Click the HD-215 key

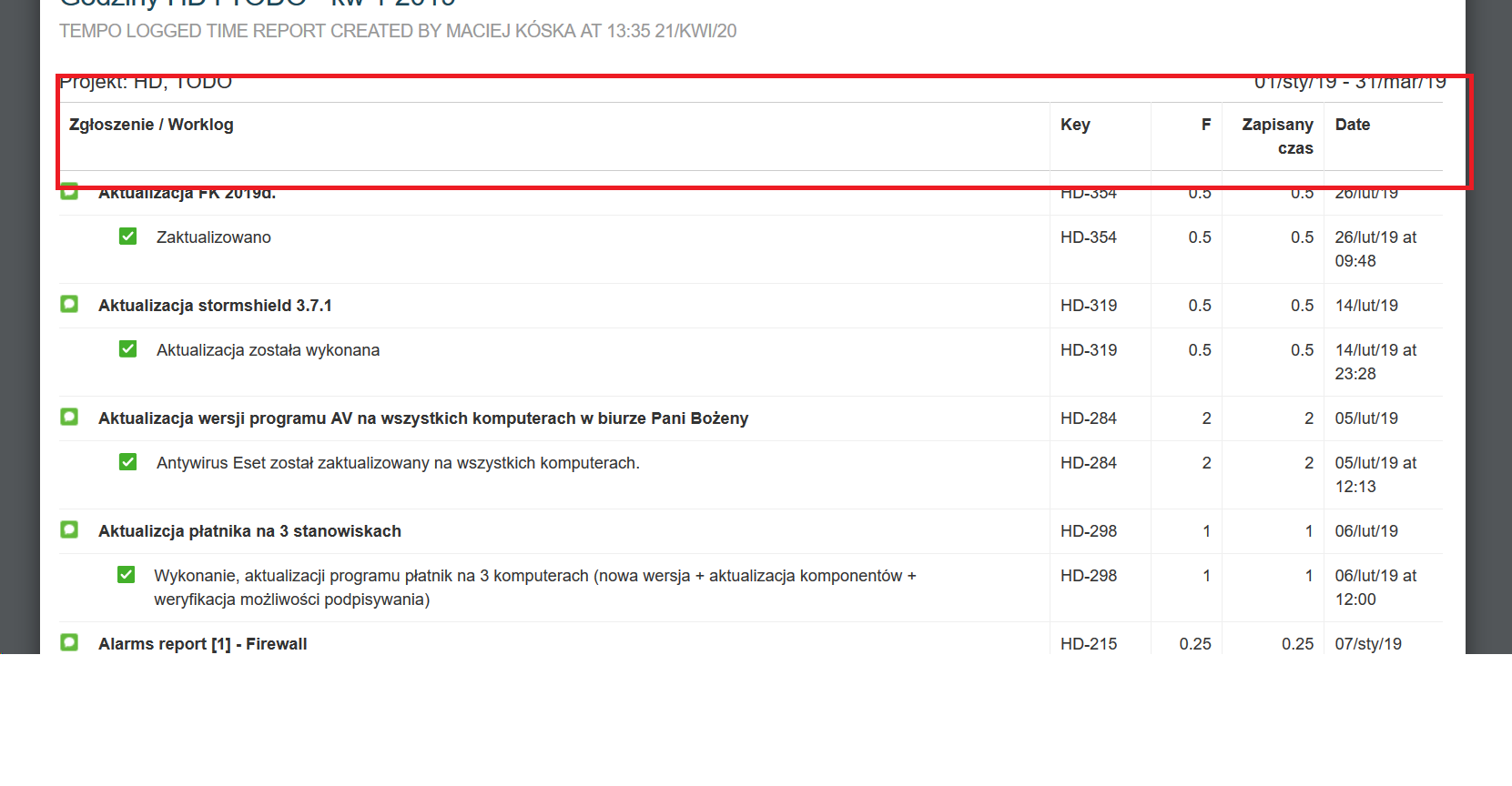[1088, 644]
